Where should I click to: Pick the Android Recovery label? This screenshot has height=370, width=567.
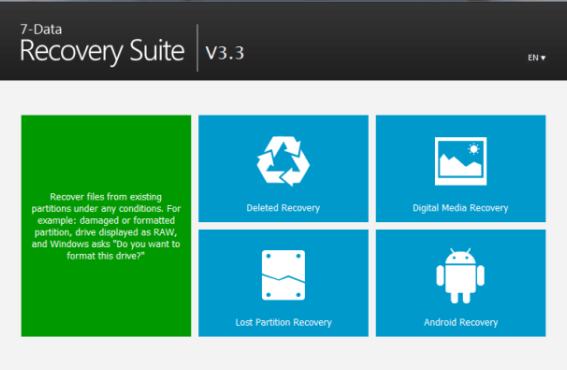coord(461,322)
